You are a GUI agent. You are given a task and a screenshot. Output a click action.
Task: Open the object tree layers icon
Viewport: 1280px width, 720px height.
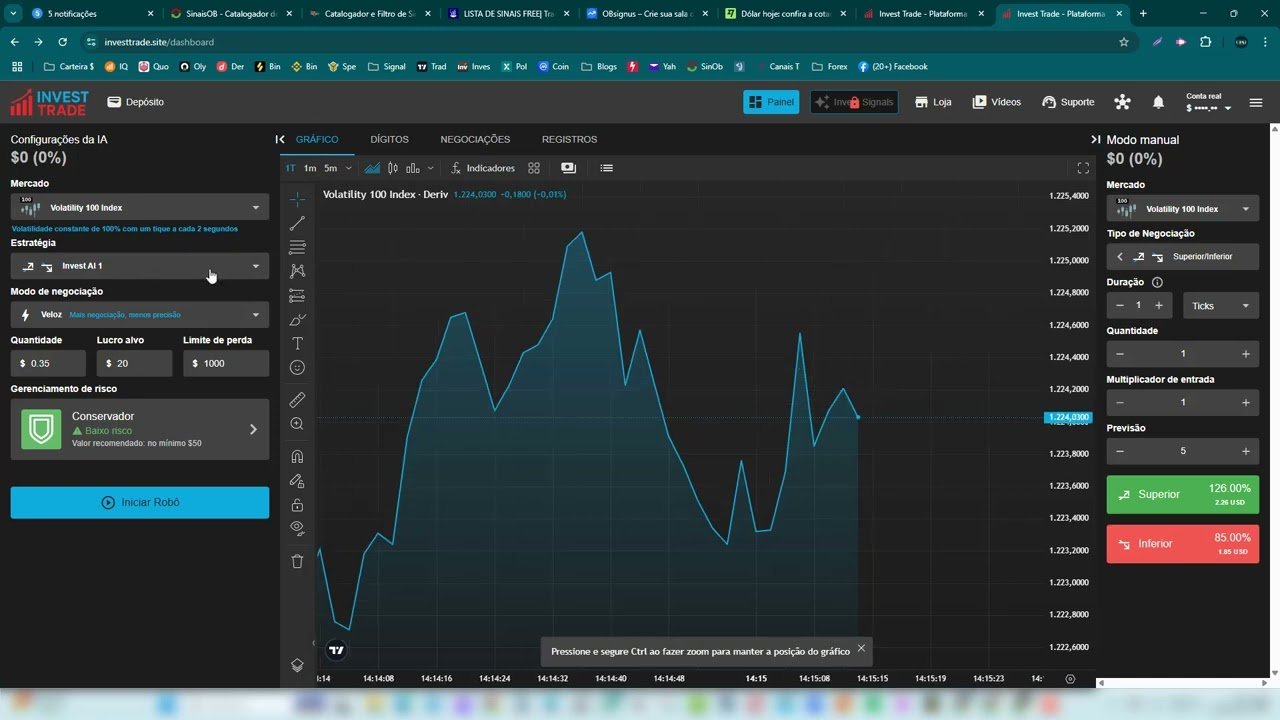click(x=297, y=665)
